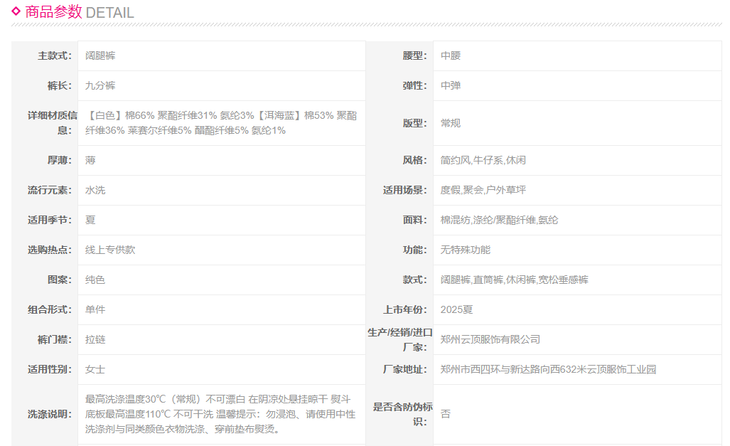
Task: Click the 九分裤 pants length value
Action: click(x=102, y=86)
